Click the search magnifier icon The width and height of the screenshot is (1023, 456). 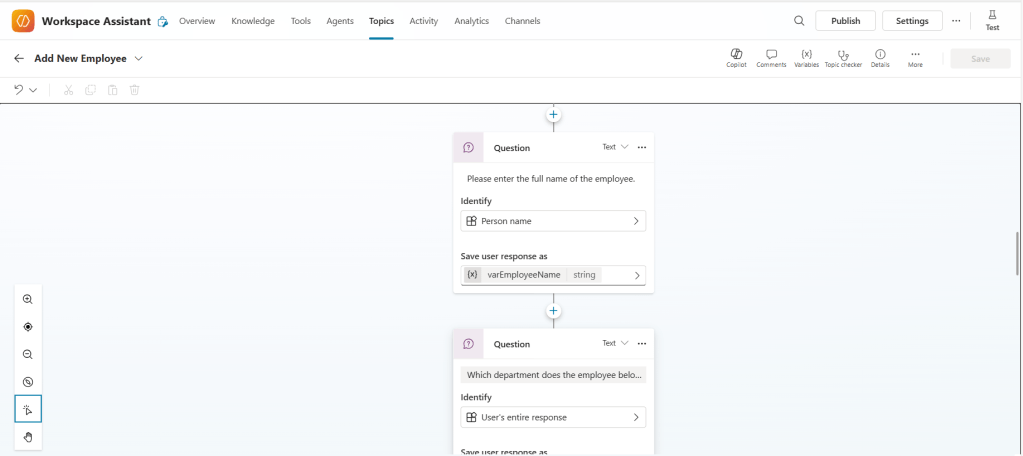(x=799, y=21)
